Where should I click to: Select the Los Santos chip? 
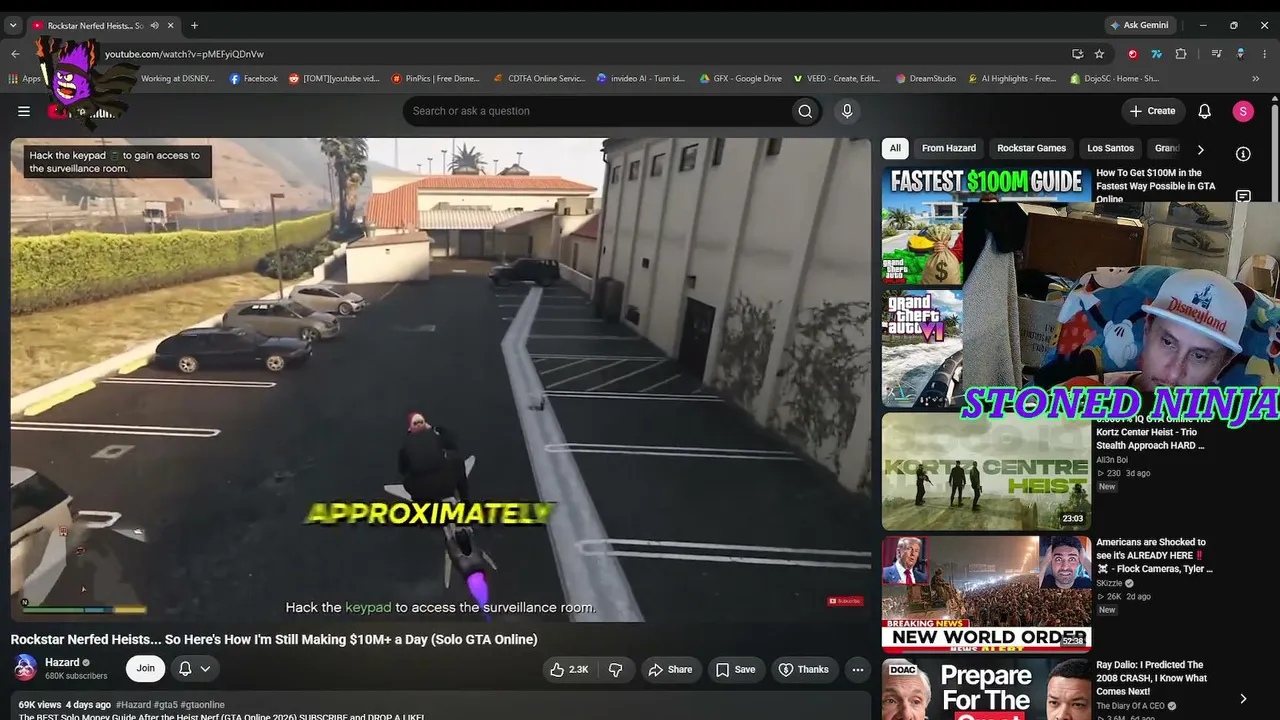pos(1110,148)
